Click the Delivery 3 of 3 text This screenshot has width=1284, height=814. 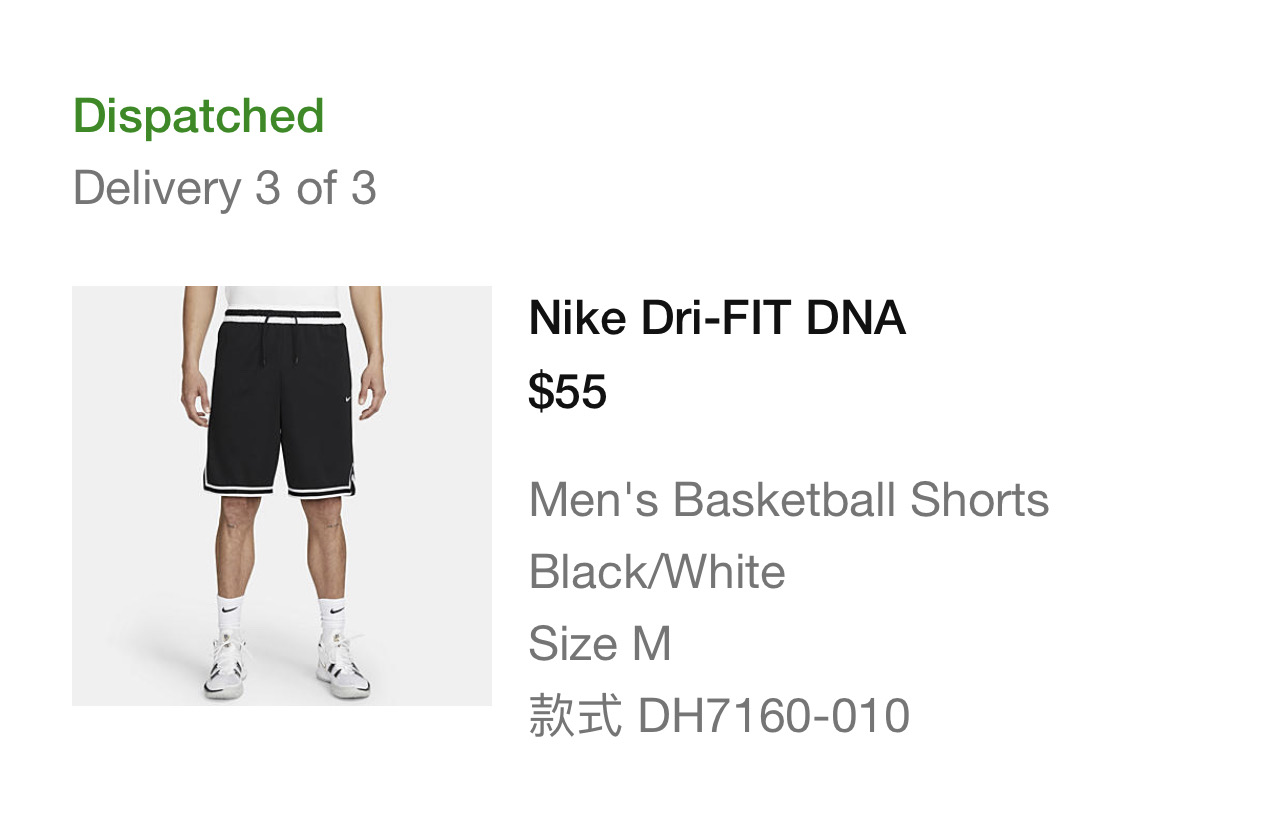224,188
